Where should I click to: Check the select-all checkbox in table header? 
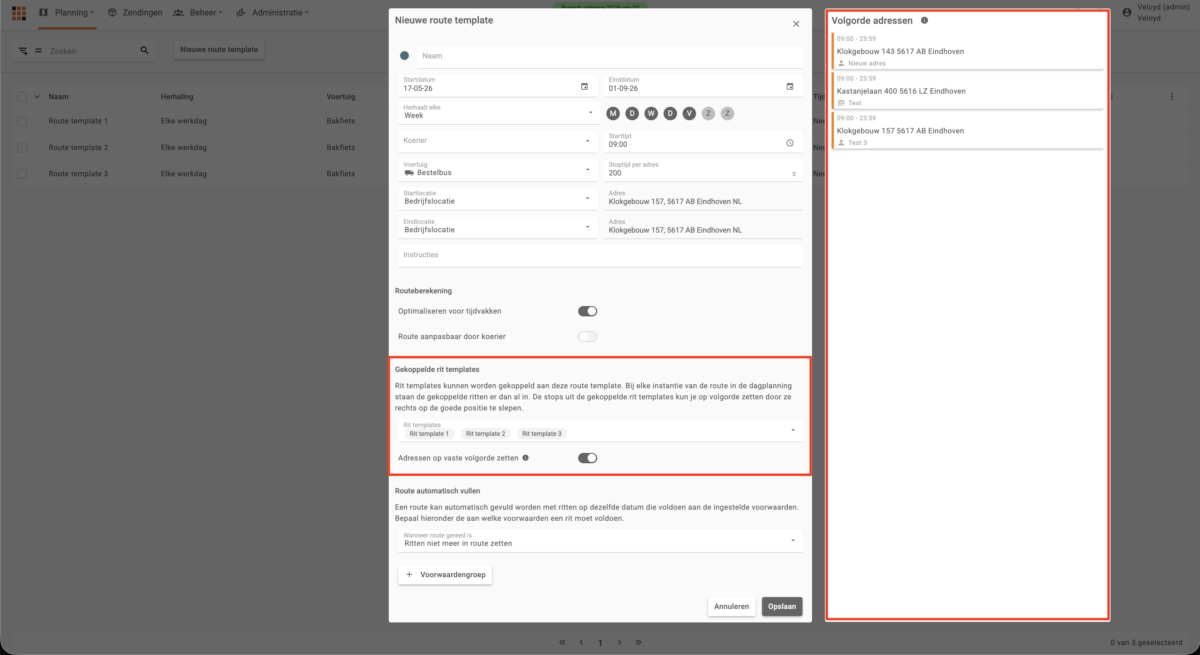click(22, 96)
